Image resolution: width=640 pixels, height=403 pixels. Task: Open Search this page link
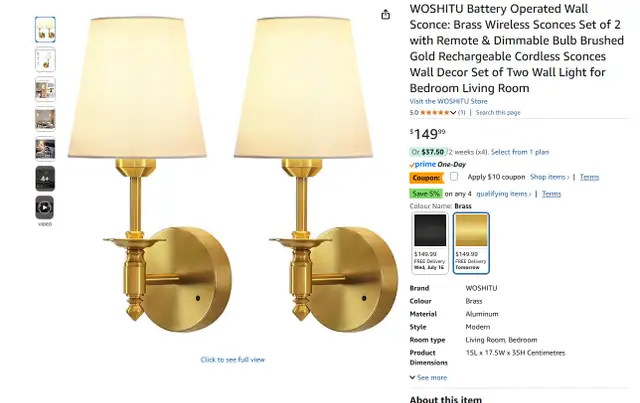tap(498, 112)
